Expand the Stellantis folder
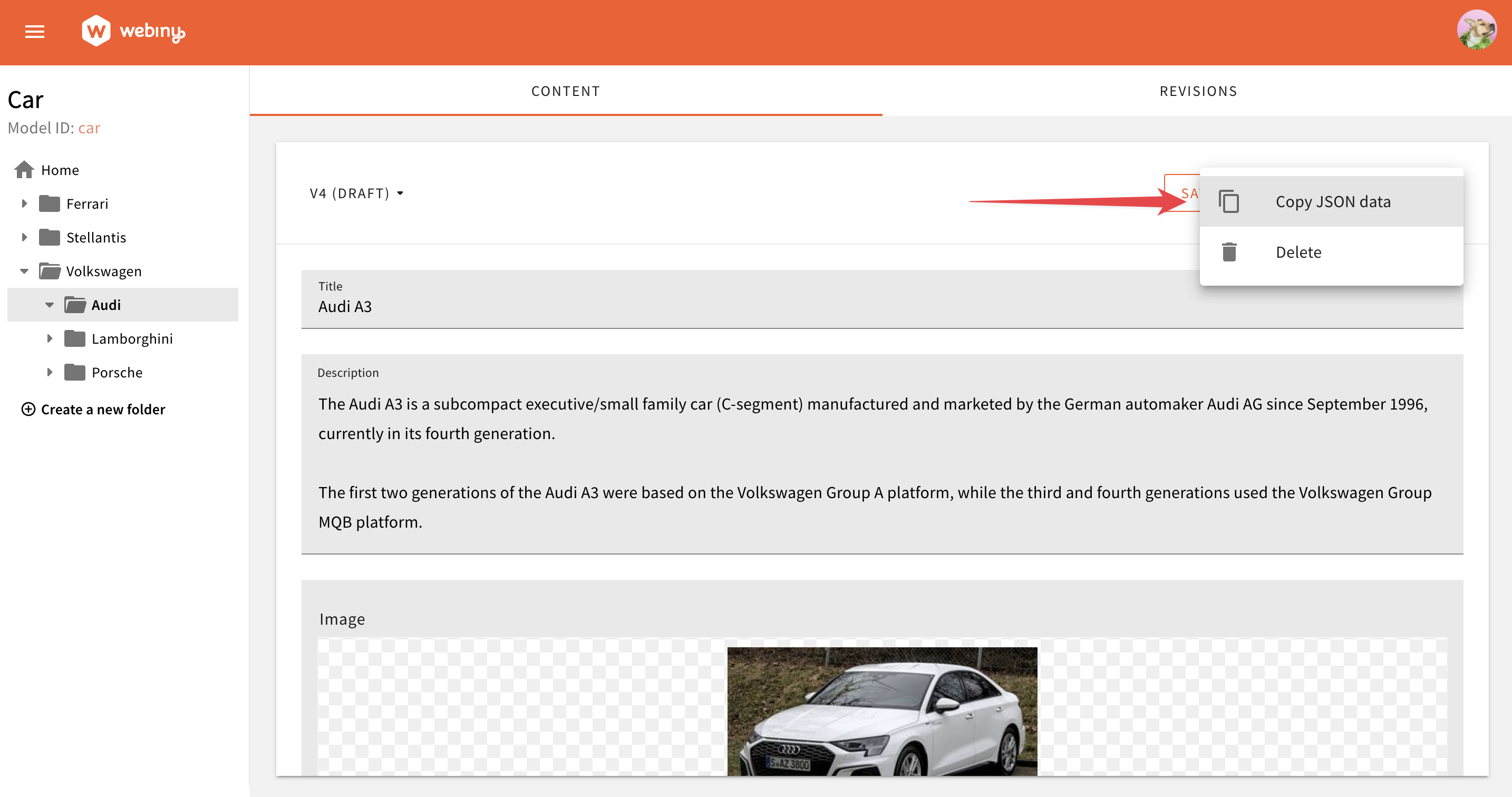The image size is (1512, 797). coord(24,237)
